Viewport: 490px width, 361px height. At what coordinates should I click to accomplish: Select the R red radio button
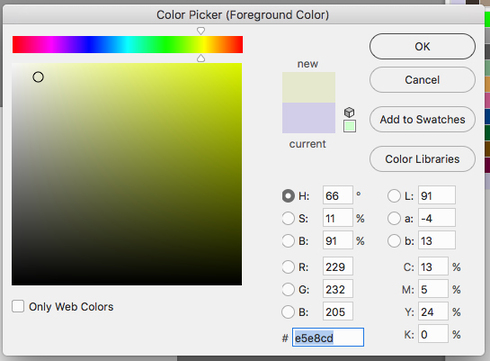[288, 267]
